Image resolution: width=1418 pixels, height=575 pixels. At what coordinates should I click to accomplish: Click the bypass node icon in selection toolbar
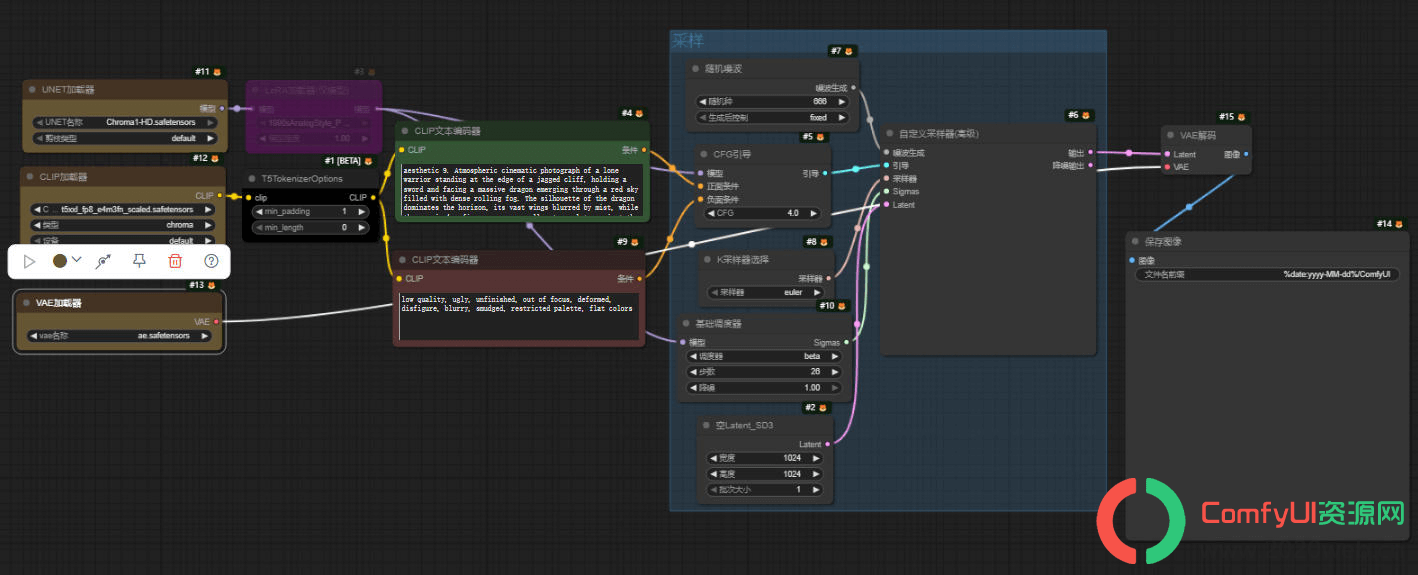click(103, 261)
